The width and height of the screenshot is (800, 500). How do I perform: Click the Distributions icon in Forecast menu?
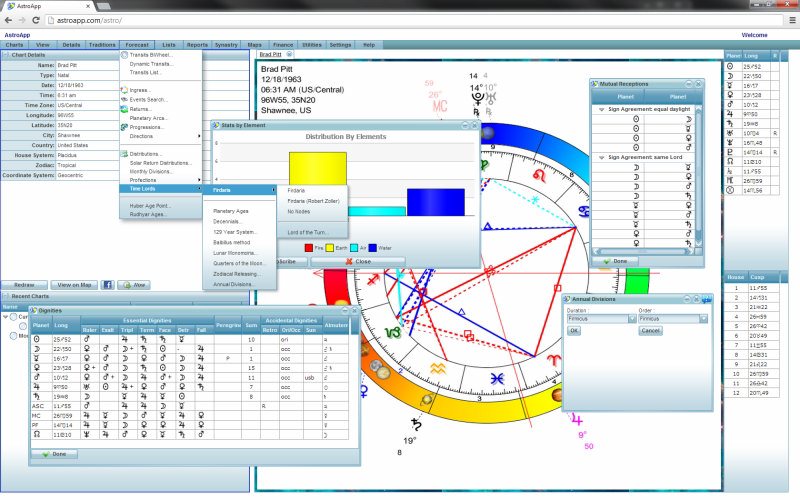pos(124,154)
